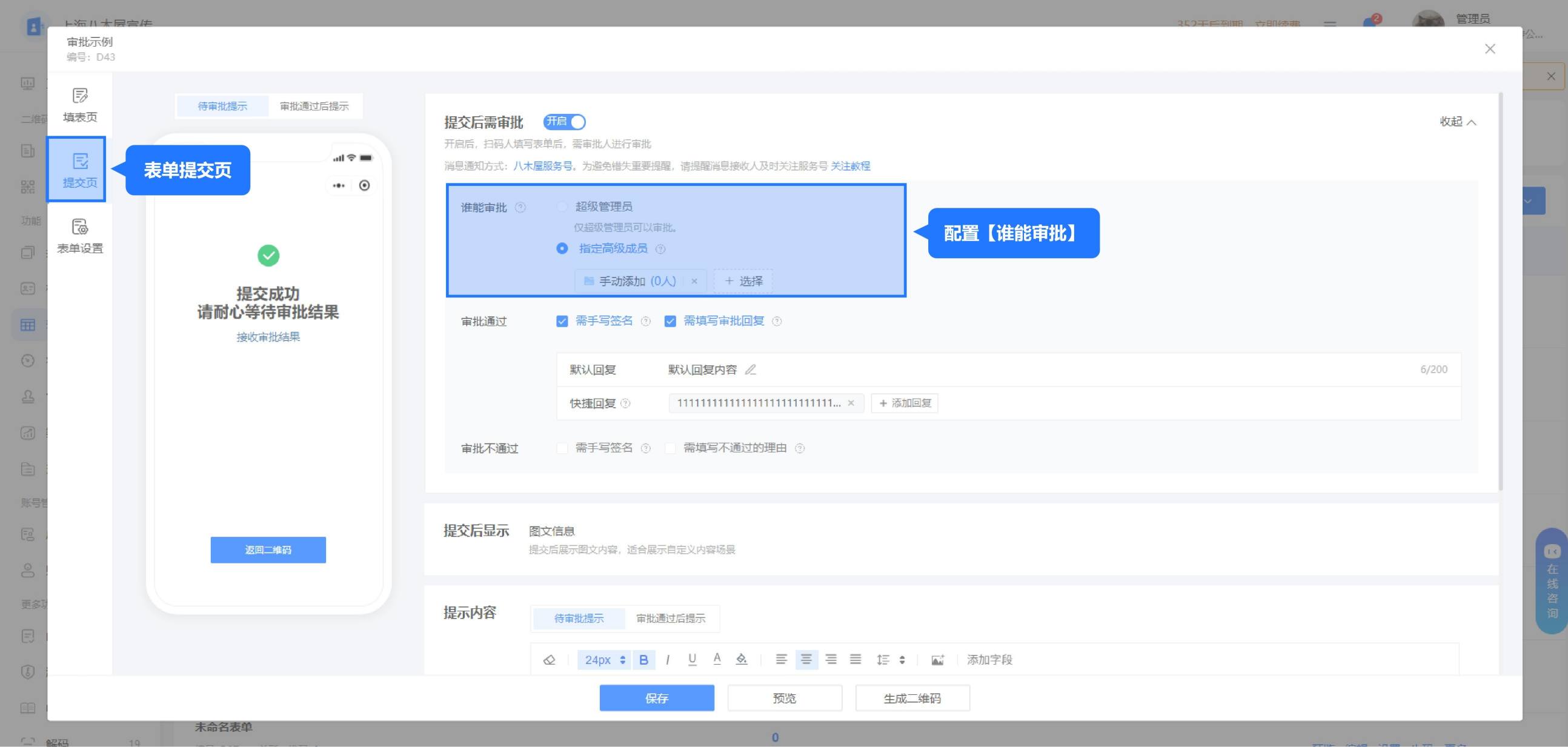Click the + 添加回复 button
Viewport: 1568px width, 747px height.
point(905,403)
